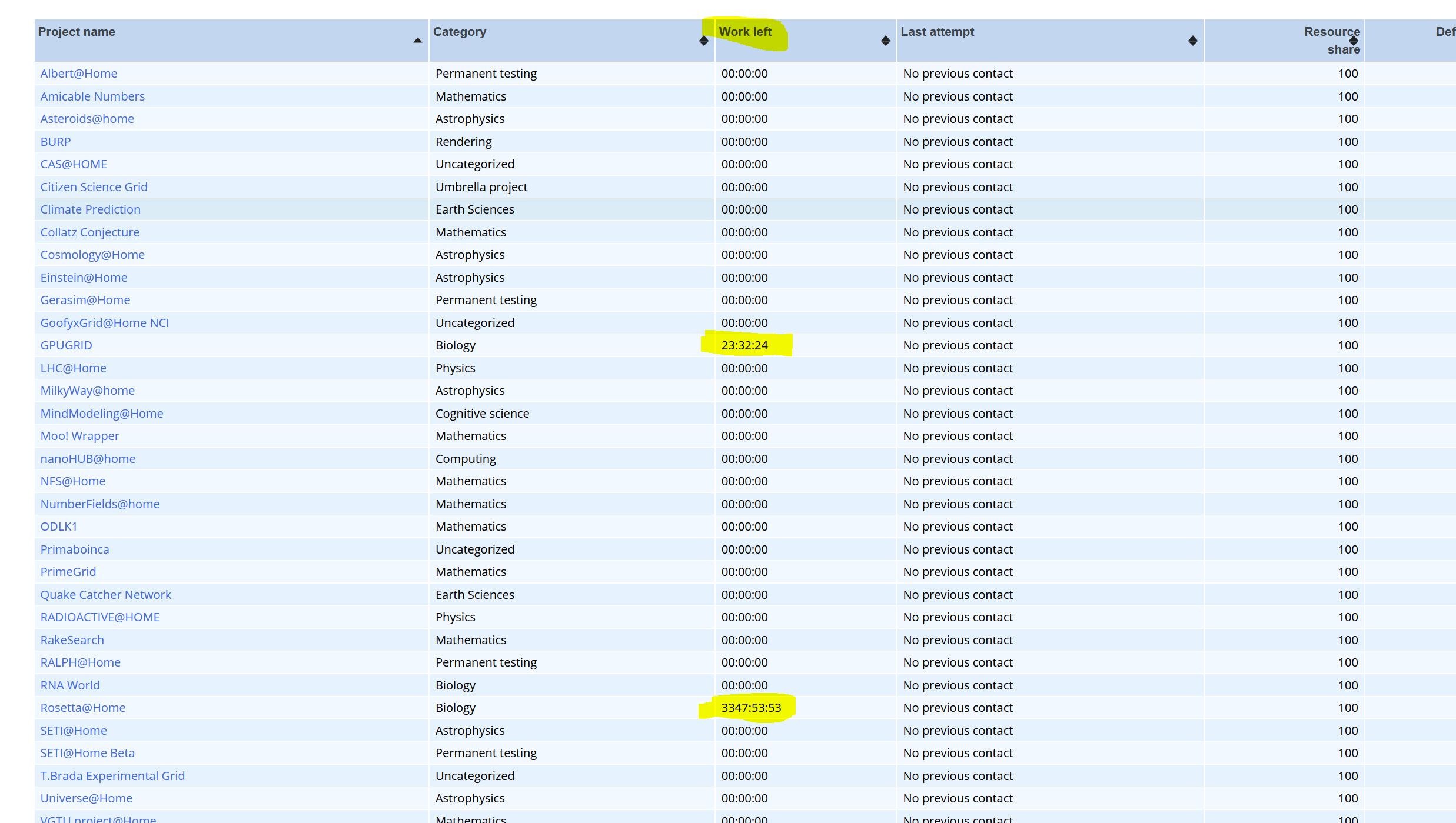The width and height of the screenshot is (1456, 823).
Task: Open the Albert@Home project link
Action: [79, 74]
